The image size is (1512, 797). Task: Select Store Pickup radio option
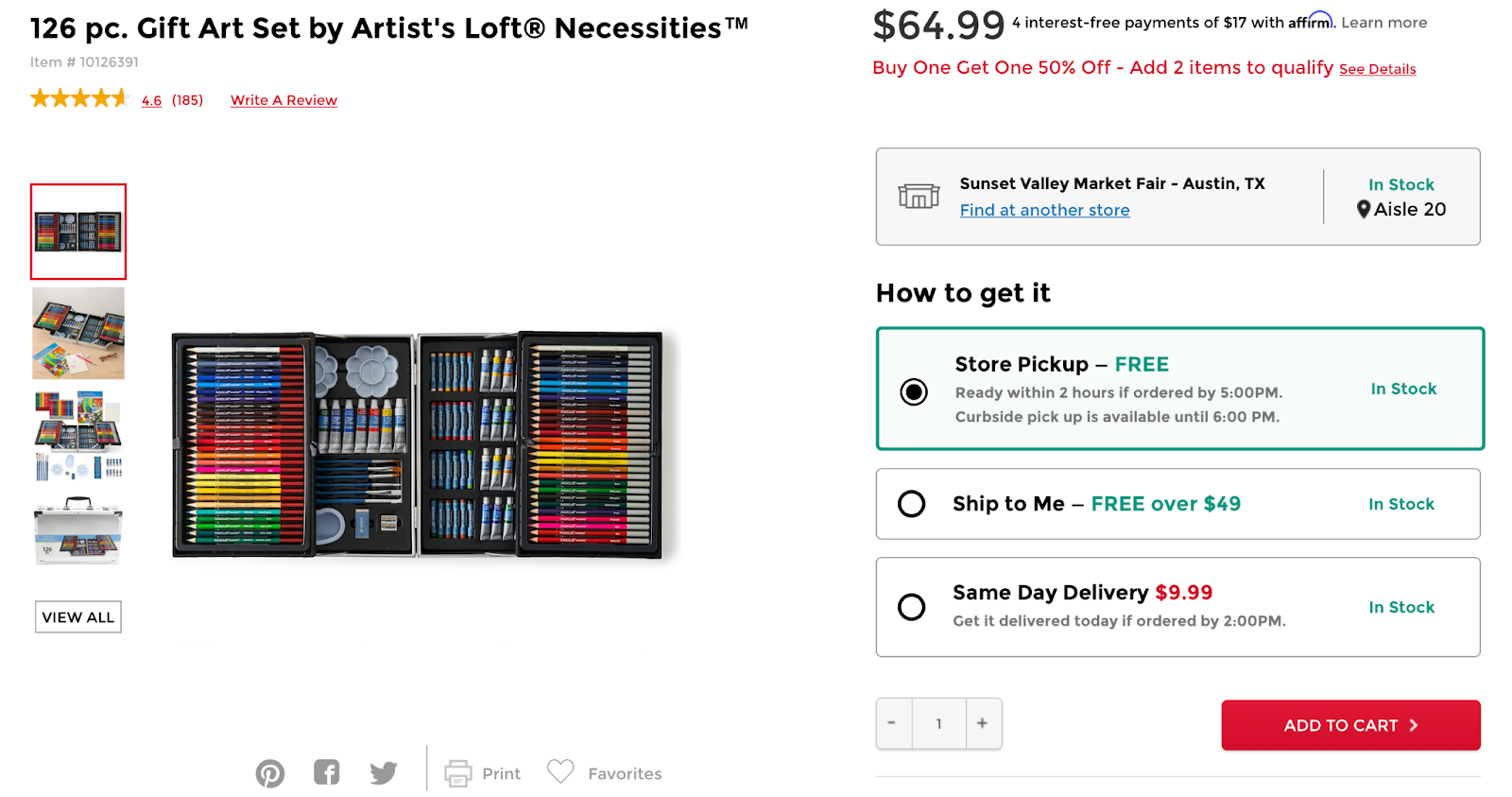point(914,391)
